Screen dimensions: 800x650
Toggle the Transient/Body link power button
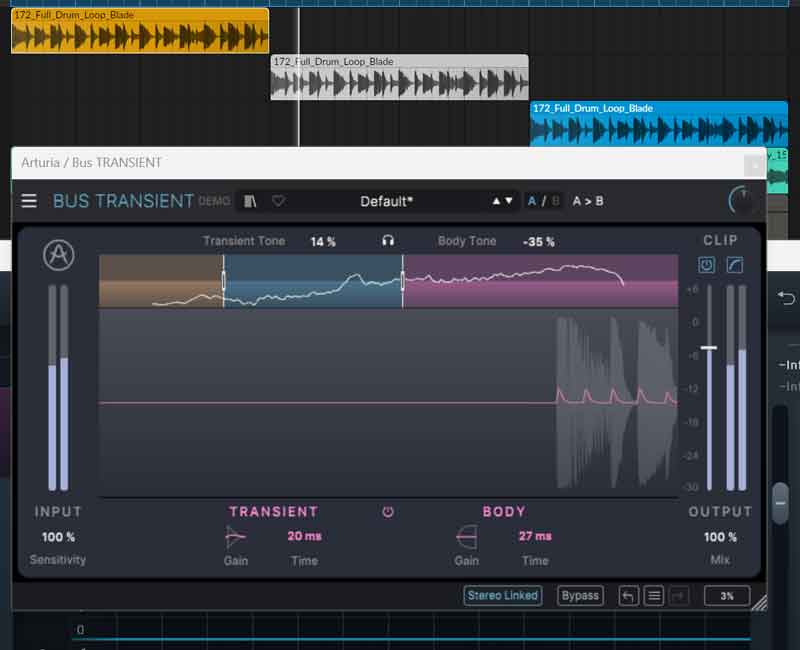pyautogui.click(x=388, y=512)
